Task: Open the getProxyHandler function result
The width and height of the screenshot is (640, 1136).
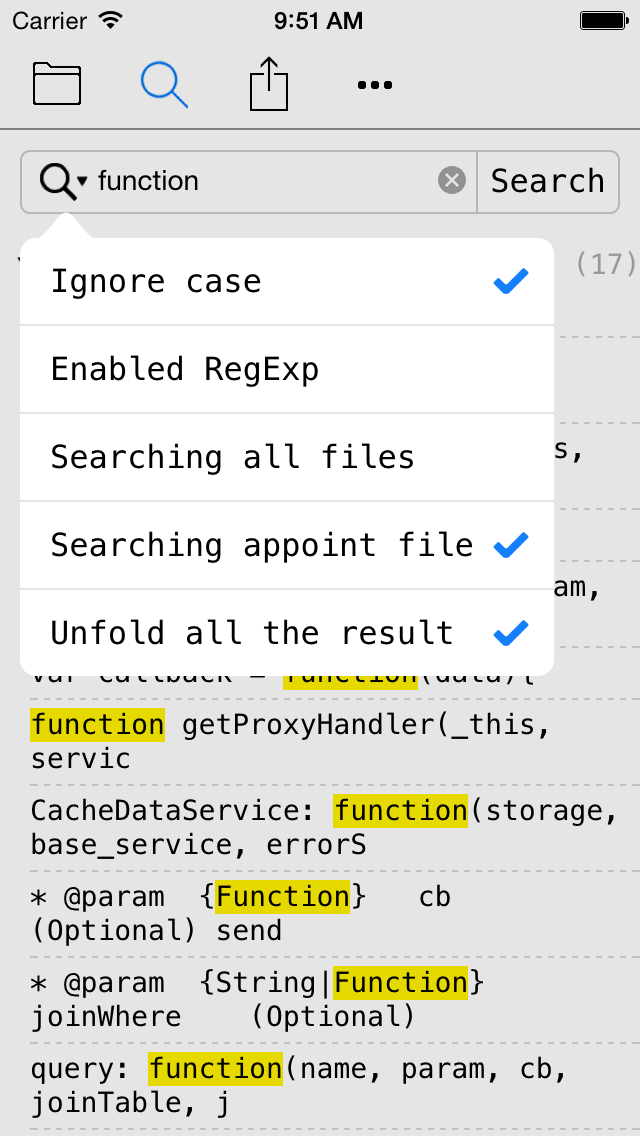Action: coord(320,742)
